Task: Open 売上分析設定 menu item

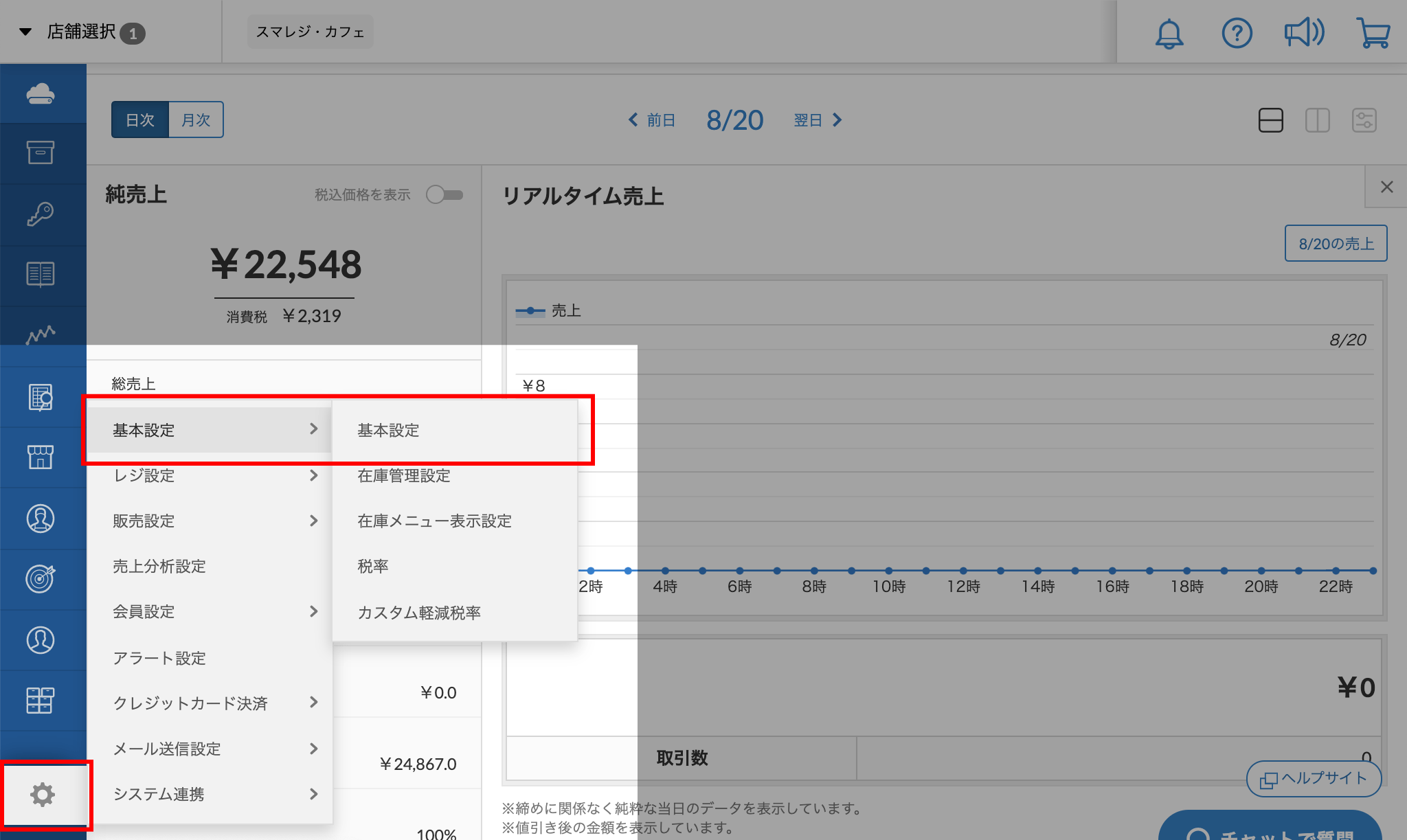Action: (210, 566)
